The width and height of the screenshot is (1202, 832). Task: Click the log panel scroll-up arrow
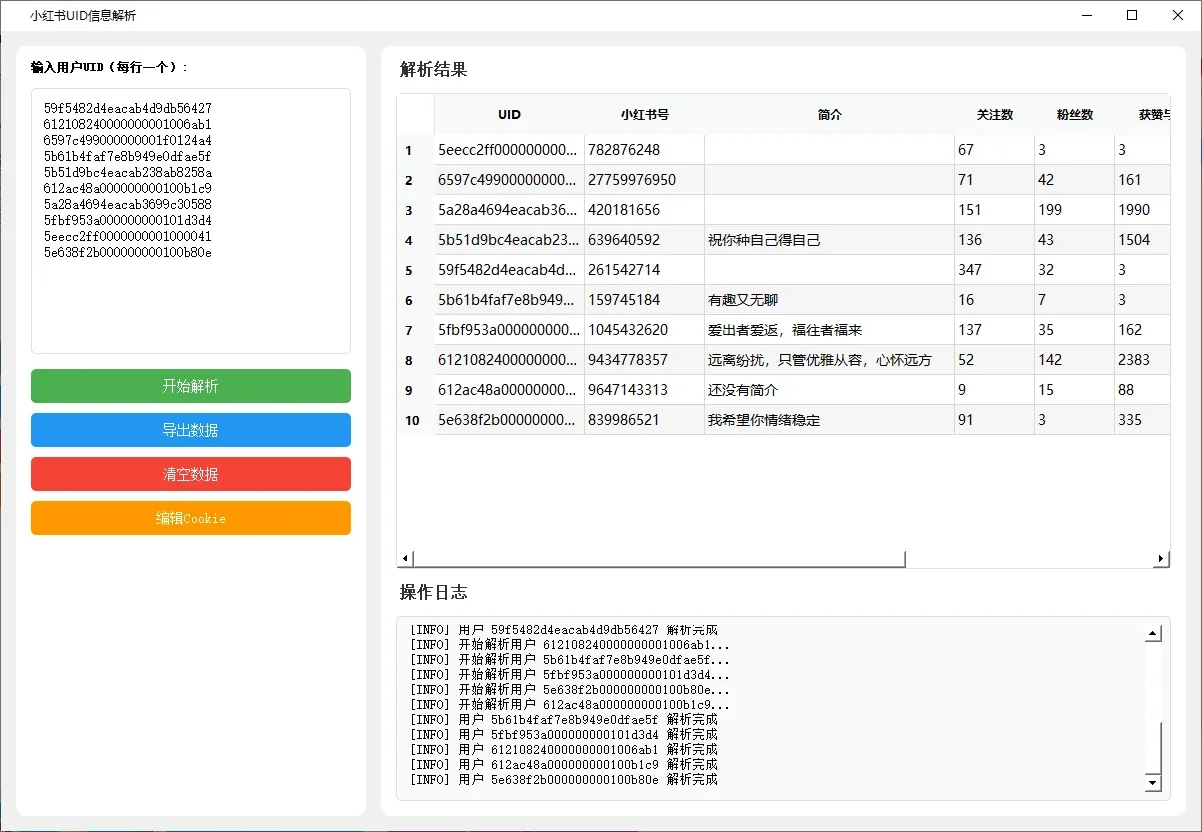[1153, 634]
